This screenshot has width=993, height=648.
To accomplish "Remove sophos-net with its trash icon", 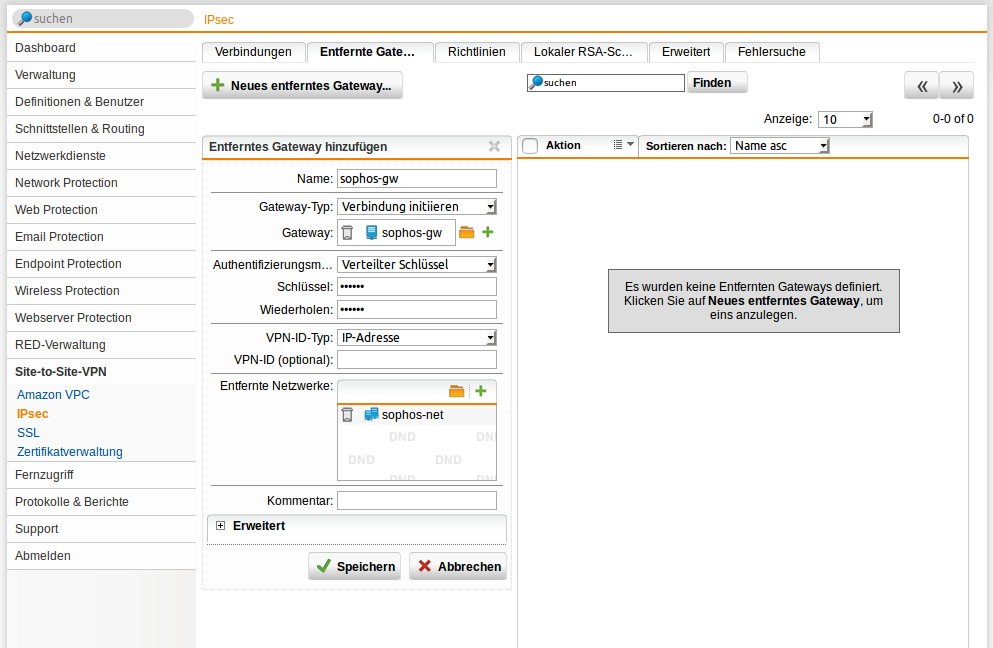I will (346, 413).
